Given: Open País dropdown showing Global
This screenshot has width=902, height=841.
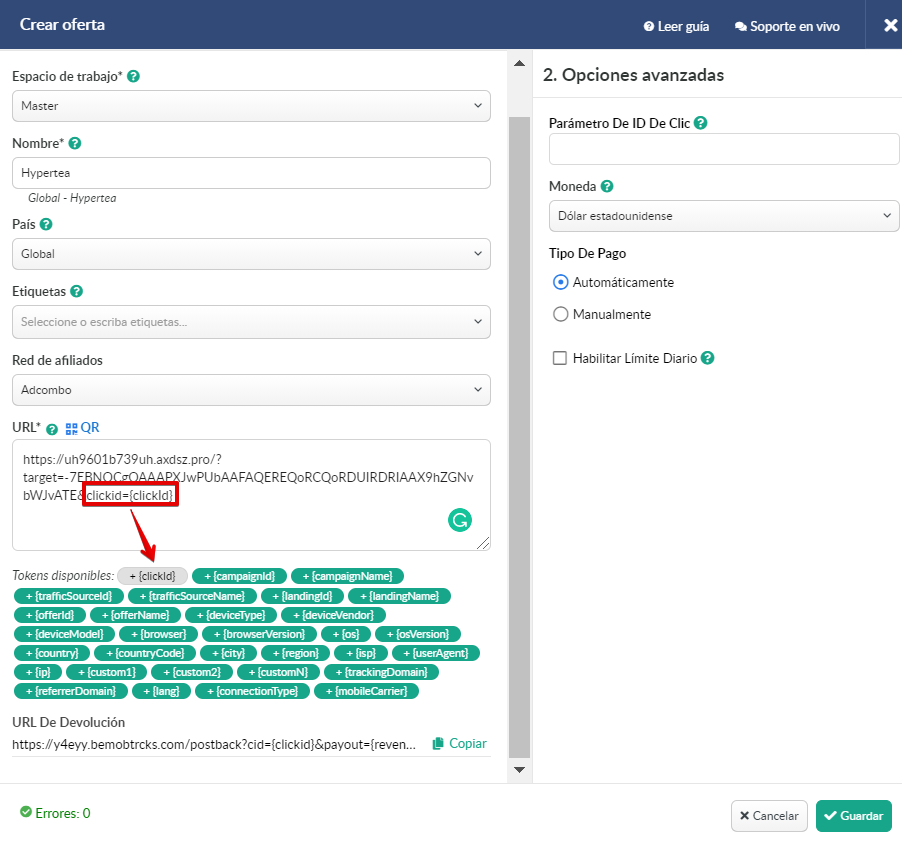Looking at the screenshot, I should pyautogui.click(x=251, y=254).
